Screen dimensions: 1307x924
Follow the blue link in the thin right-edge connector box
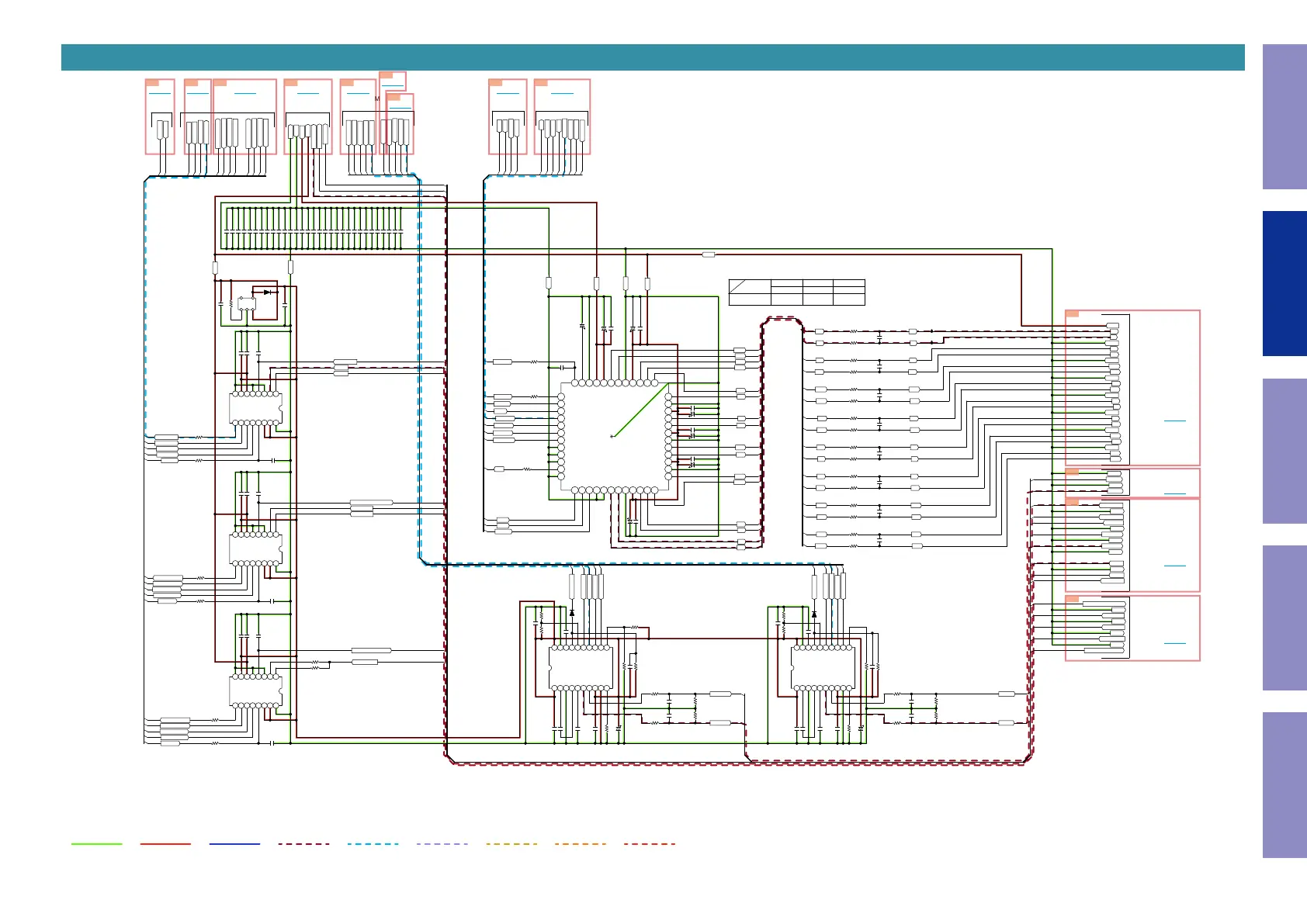[x=1175, y=493]
